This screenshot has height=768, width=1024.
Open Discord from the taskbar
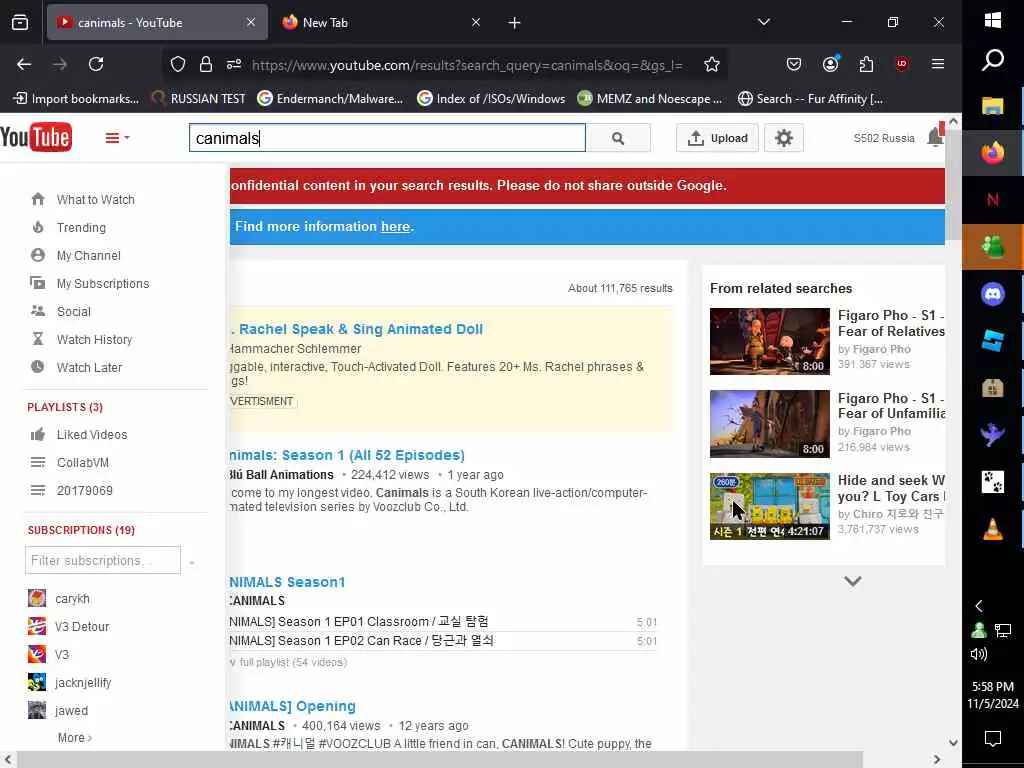click(993, 294)
